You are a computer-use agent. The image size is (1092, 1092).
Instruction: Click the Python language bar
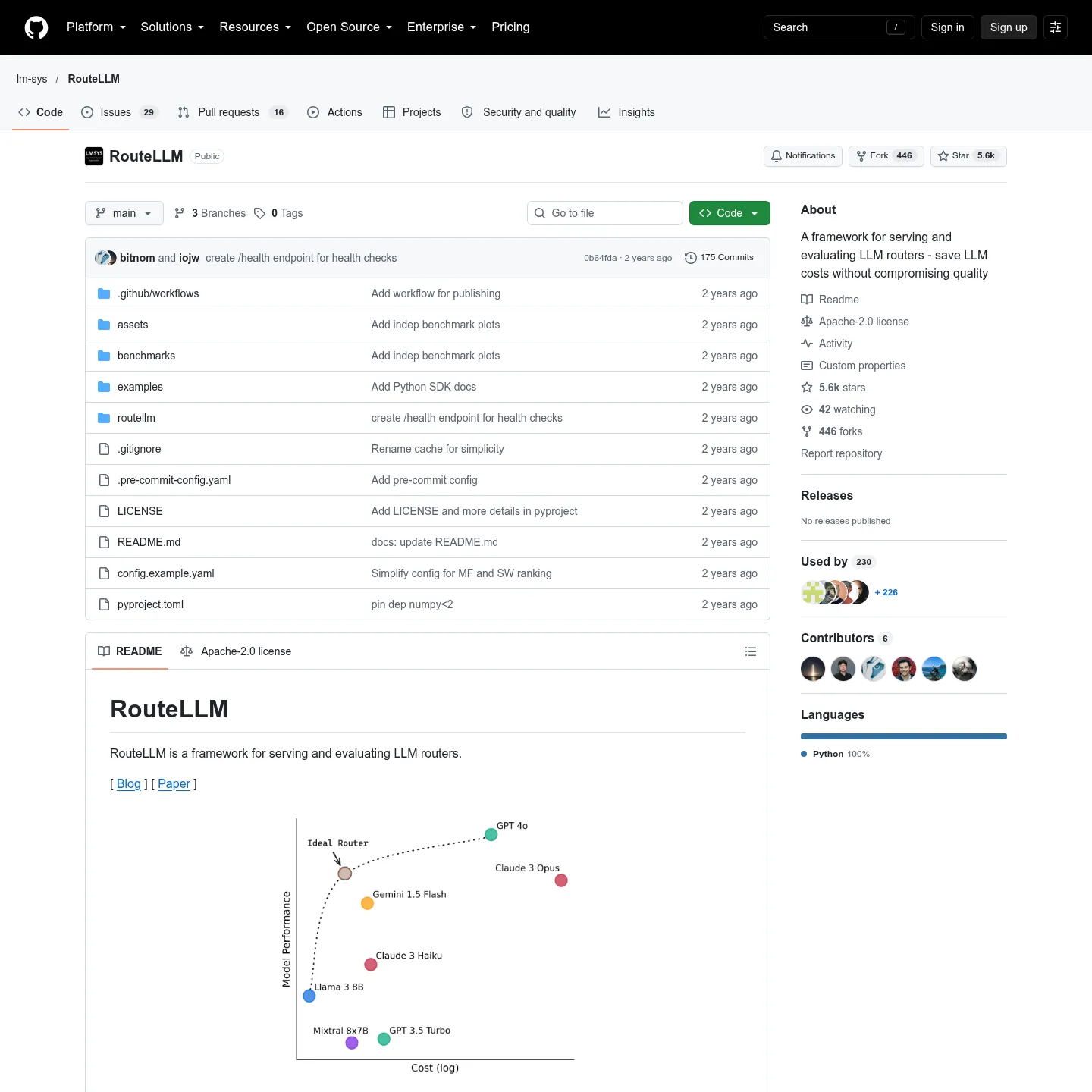[904, 736]
